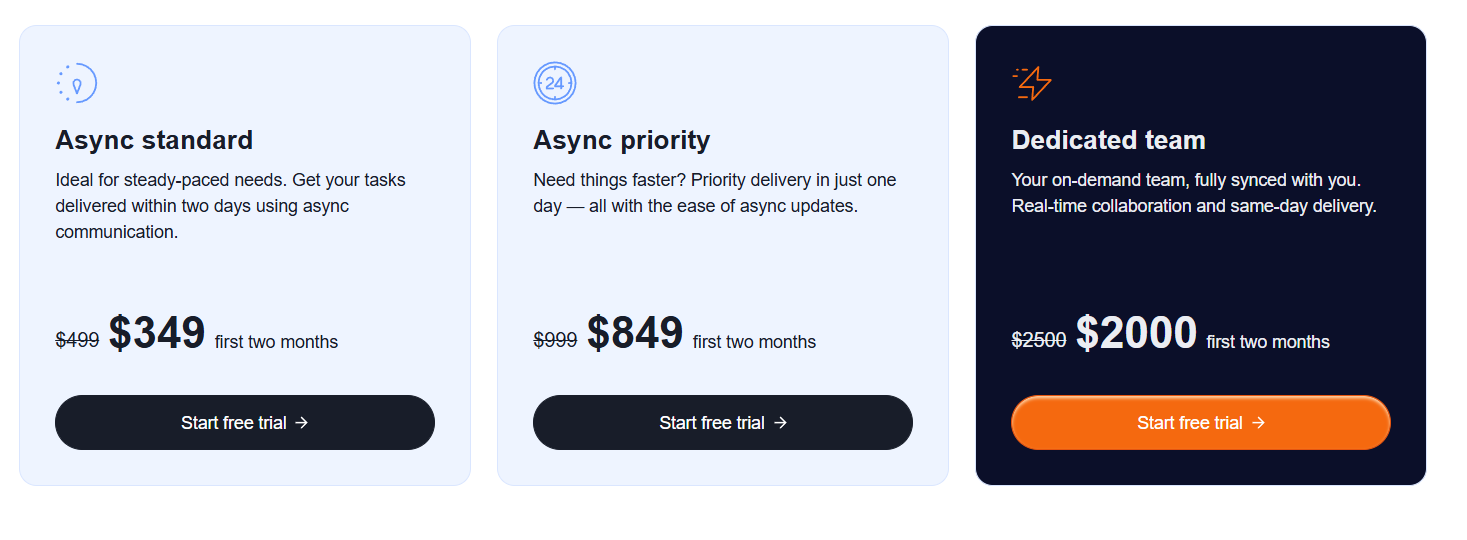Click the orange lightning bolt icon
This screenshot has width=1467, height=540.
tap(1032, 83)
